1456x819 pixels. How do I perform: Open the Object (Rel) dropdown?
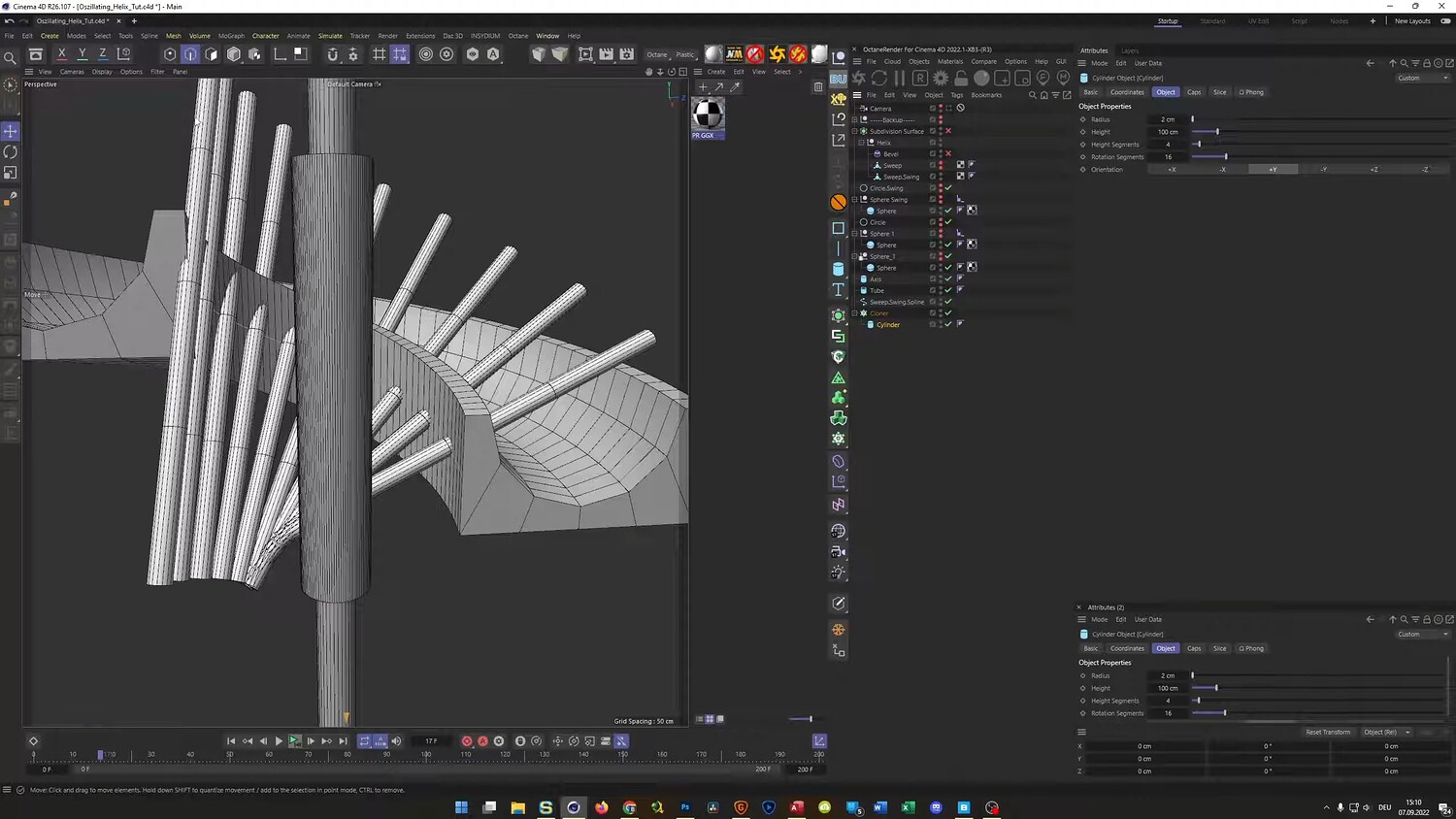[x=1386, y=733]
